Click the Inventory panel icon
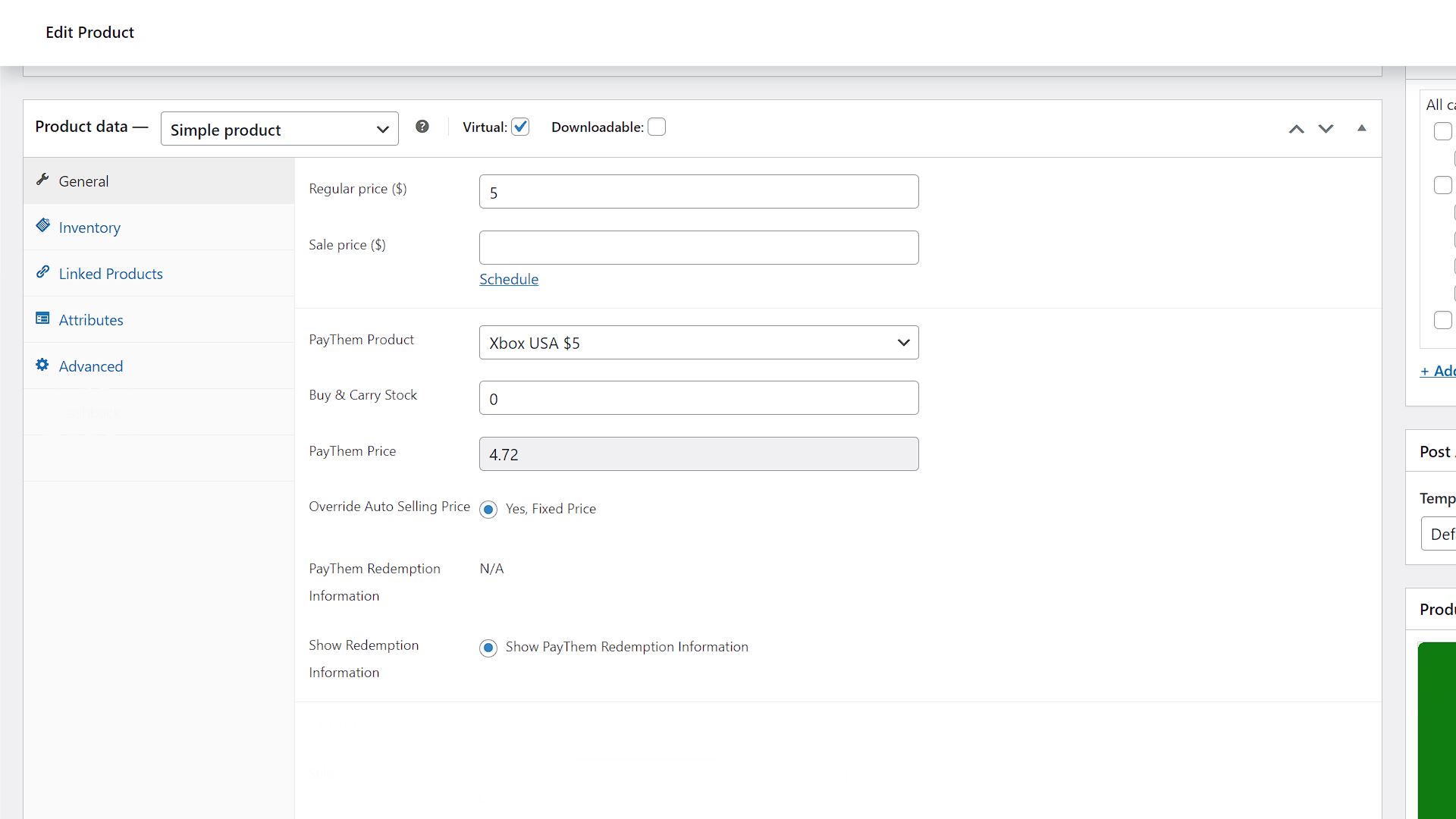This screenshot has height=819, width=1456. 44,225
